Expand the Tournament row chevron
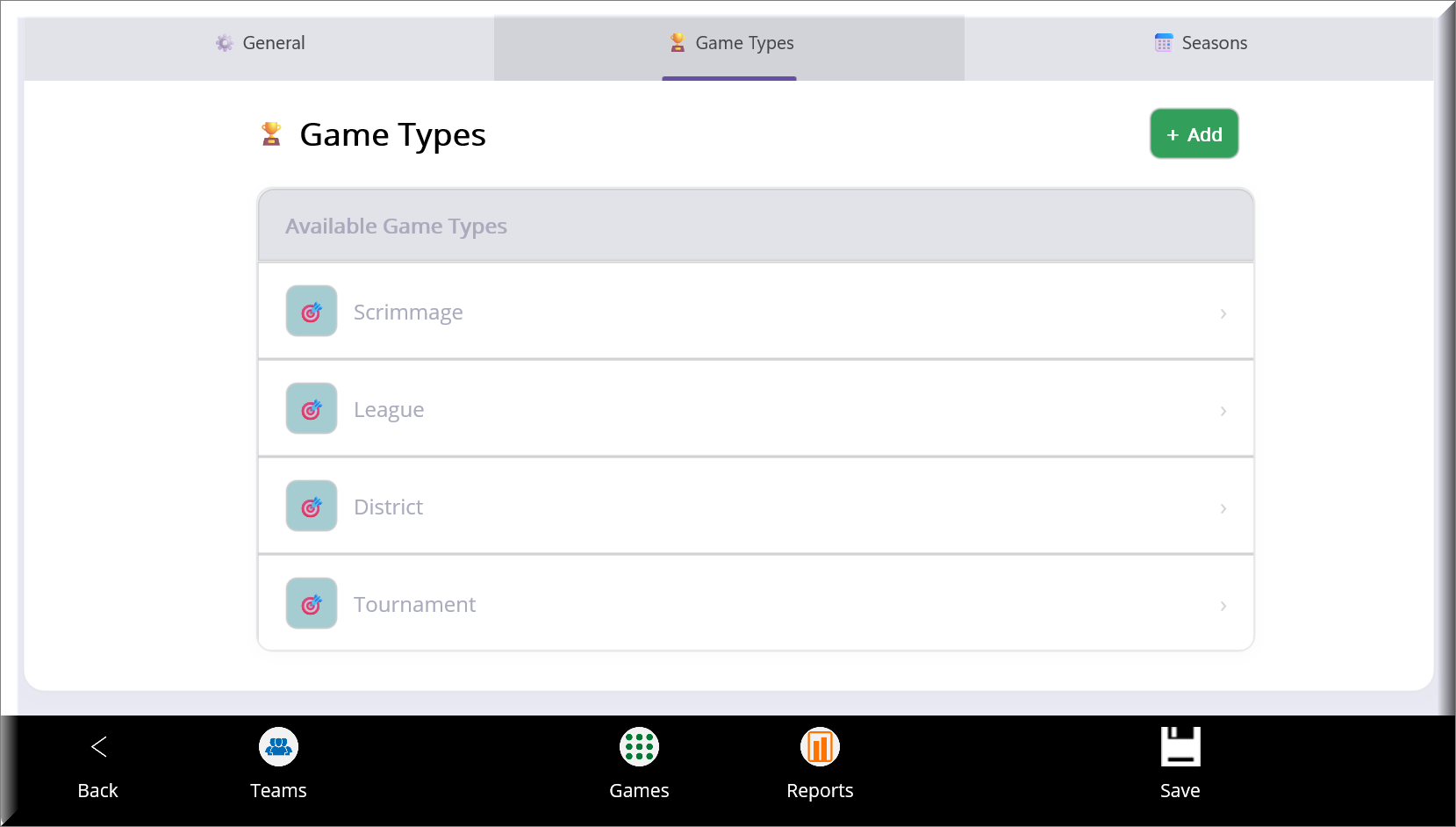This screenshot has height=827, width=1456. coord(1223,606)
